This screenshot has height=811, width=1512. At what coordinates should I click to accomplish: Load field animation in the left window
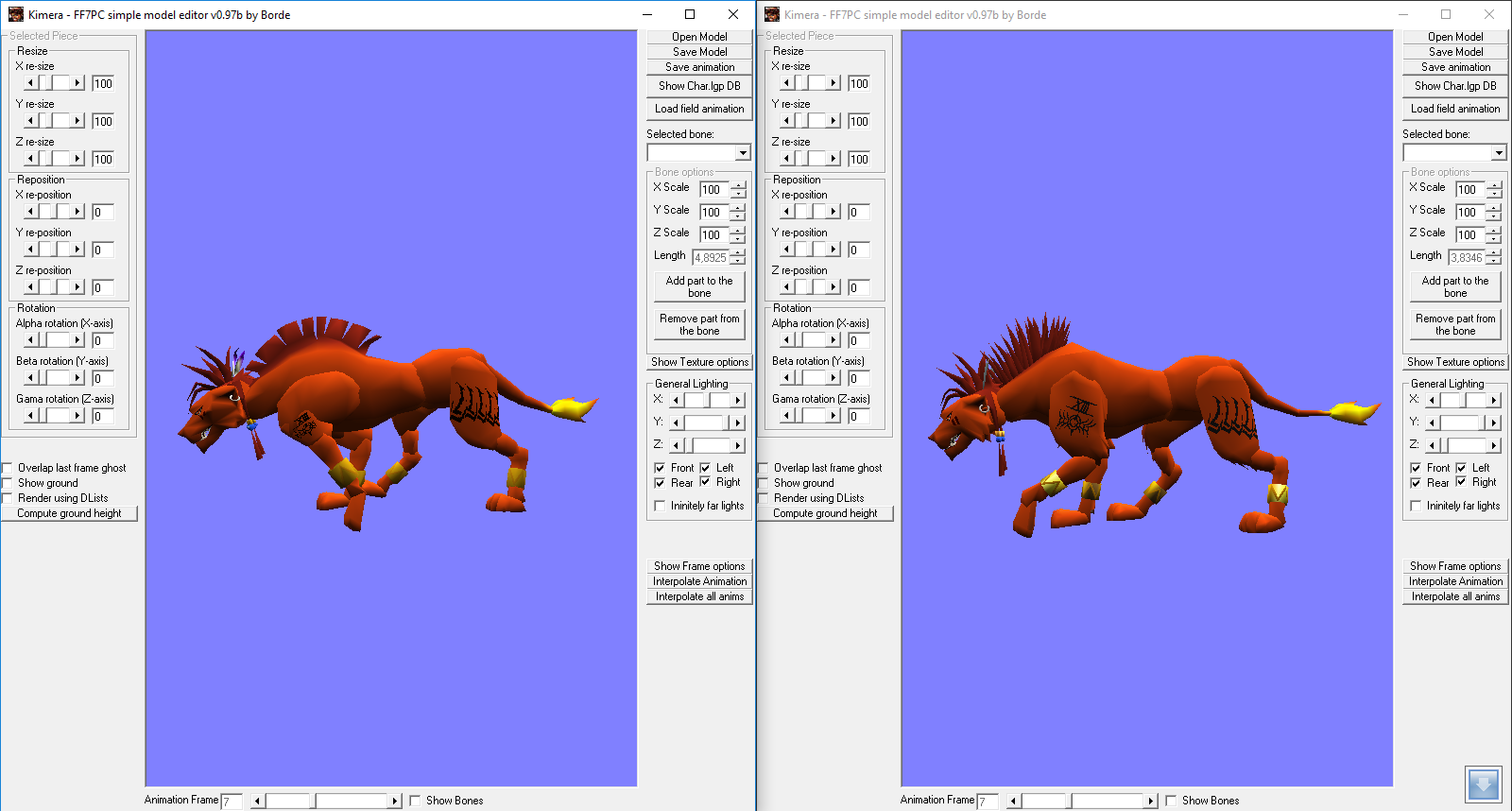pos(699,109)
